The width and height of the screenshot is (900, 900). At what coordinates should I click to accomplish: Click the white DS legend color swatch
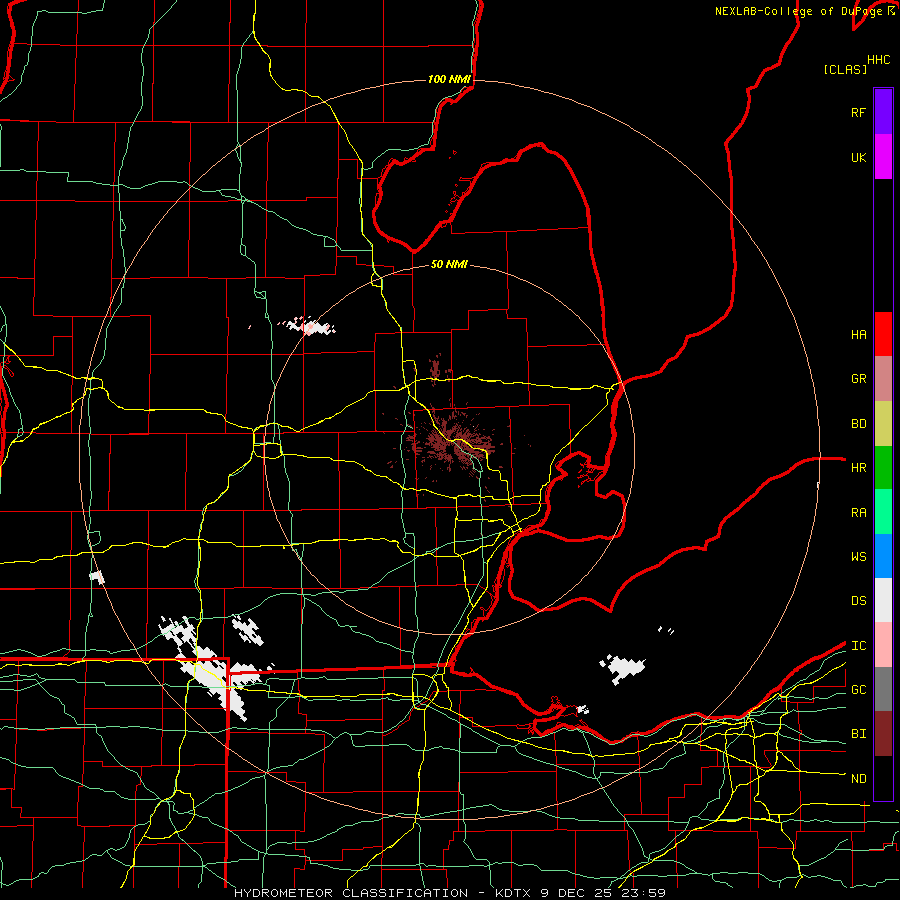(883, 600)
